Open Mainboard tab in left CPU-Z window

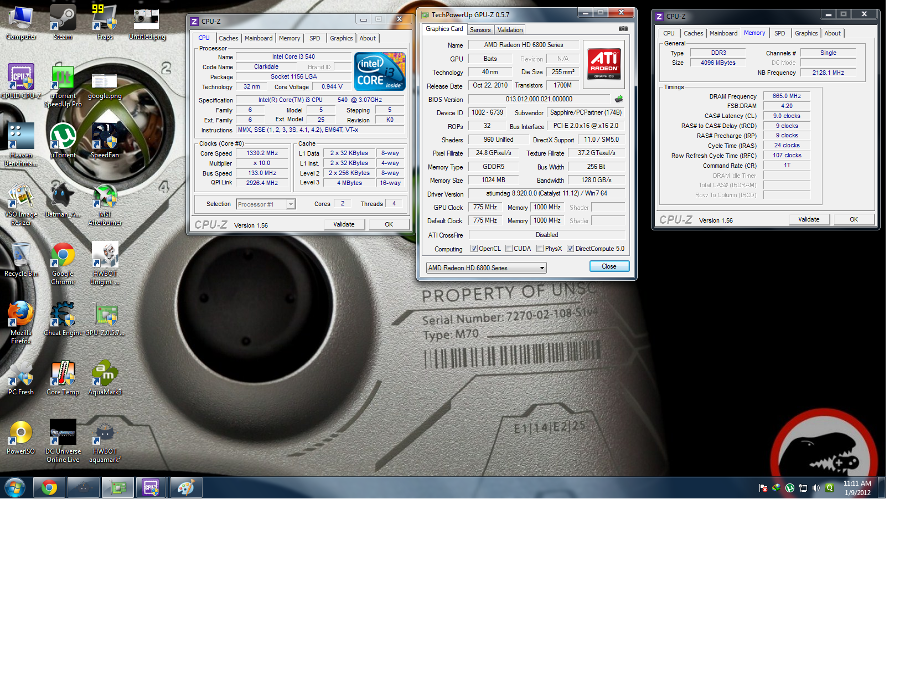click(258, 38)
